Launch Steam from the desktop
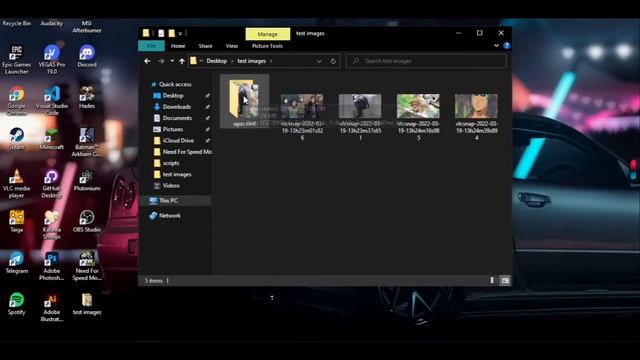The height and width of the screenshot is (360, 640). (16, 139)
